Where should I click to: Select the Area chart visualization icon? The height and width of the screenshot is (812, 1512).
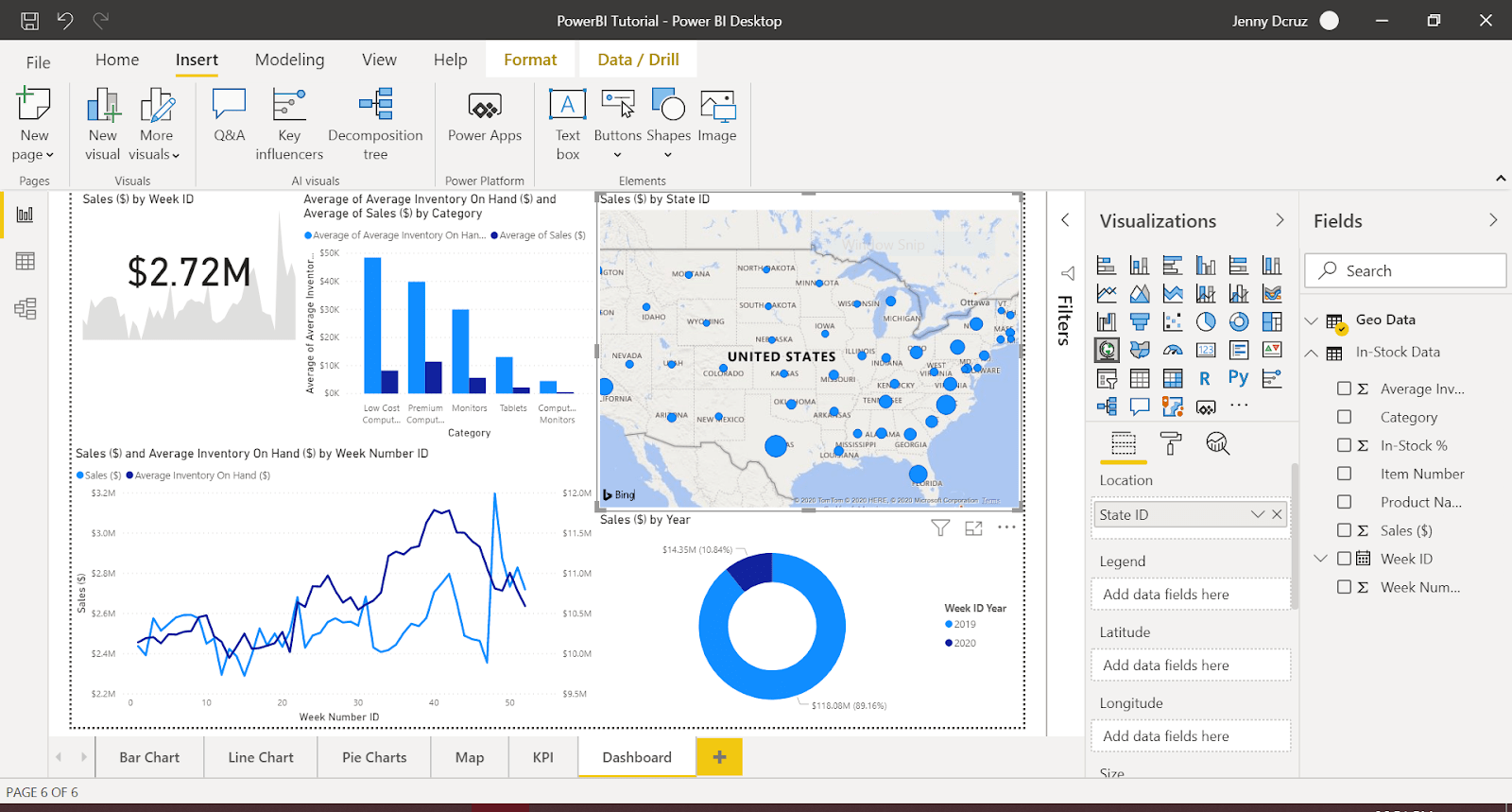tap(1140, 294)
